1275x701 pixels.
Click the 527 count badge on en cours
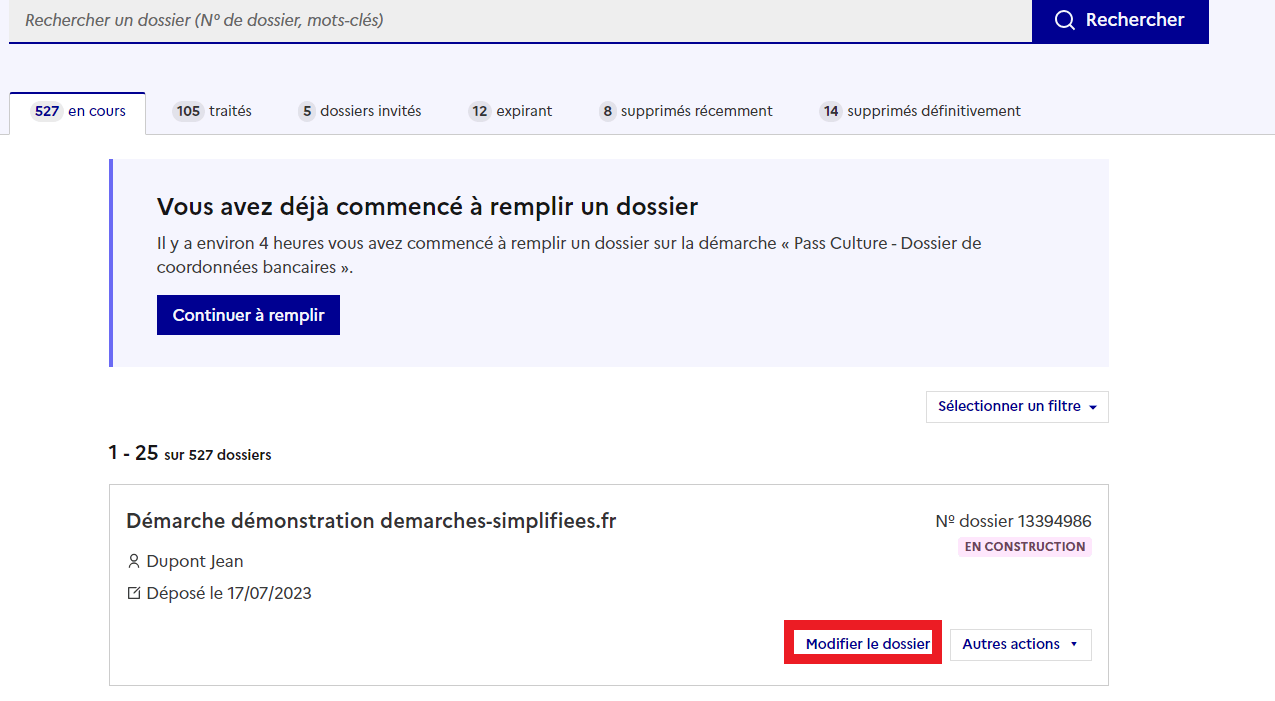[x=47, y=111]
